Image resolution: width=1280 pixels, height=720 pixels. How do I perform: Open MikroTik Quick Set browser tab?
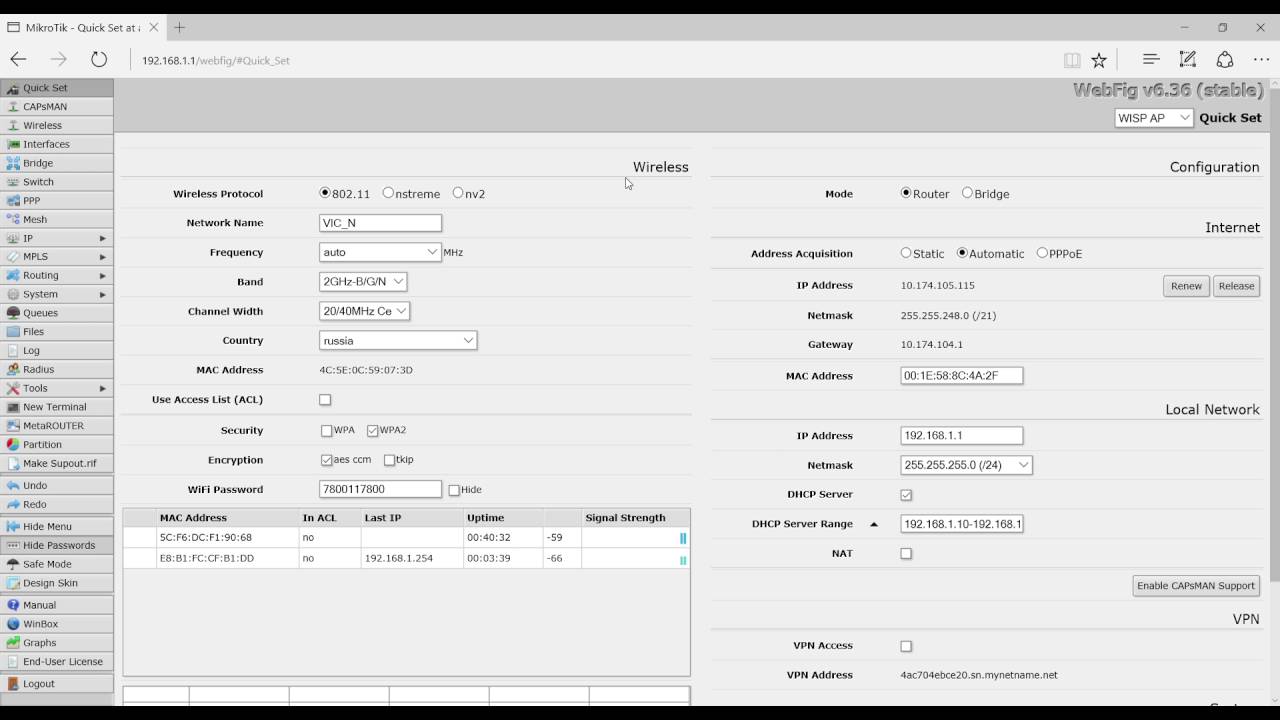(x=84, y=27)
